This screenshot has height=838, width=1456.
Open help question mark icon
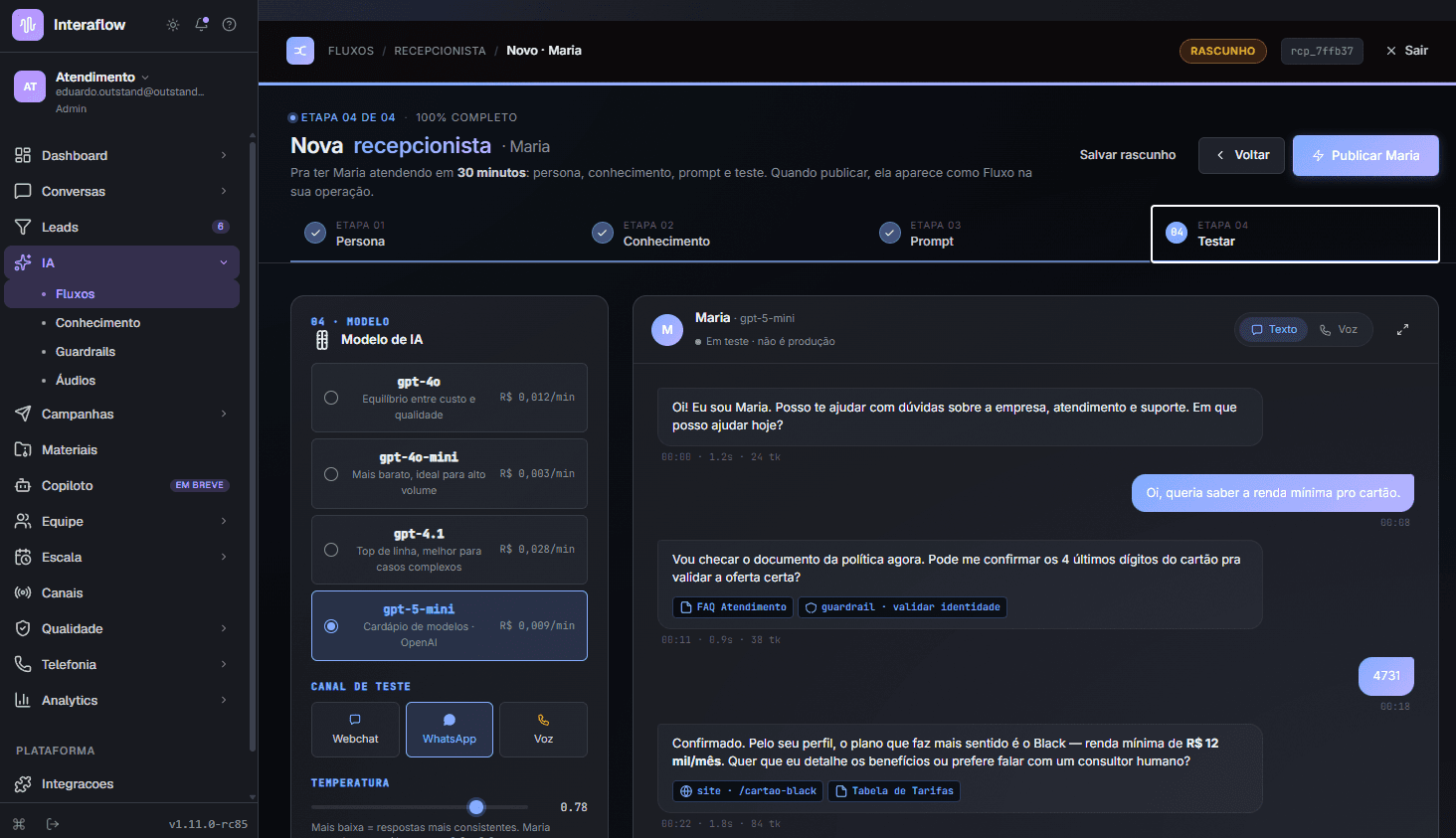(230, 25)
